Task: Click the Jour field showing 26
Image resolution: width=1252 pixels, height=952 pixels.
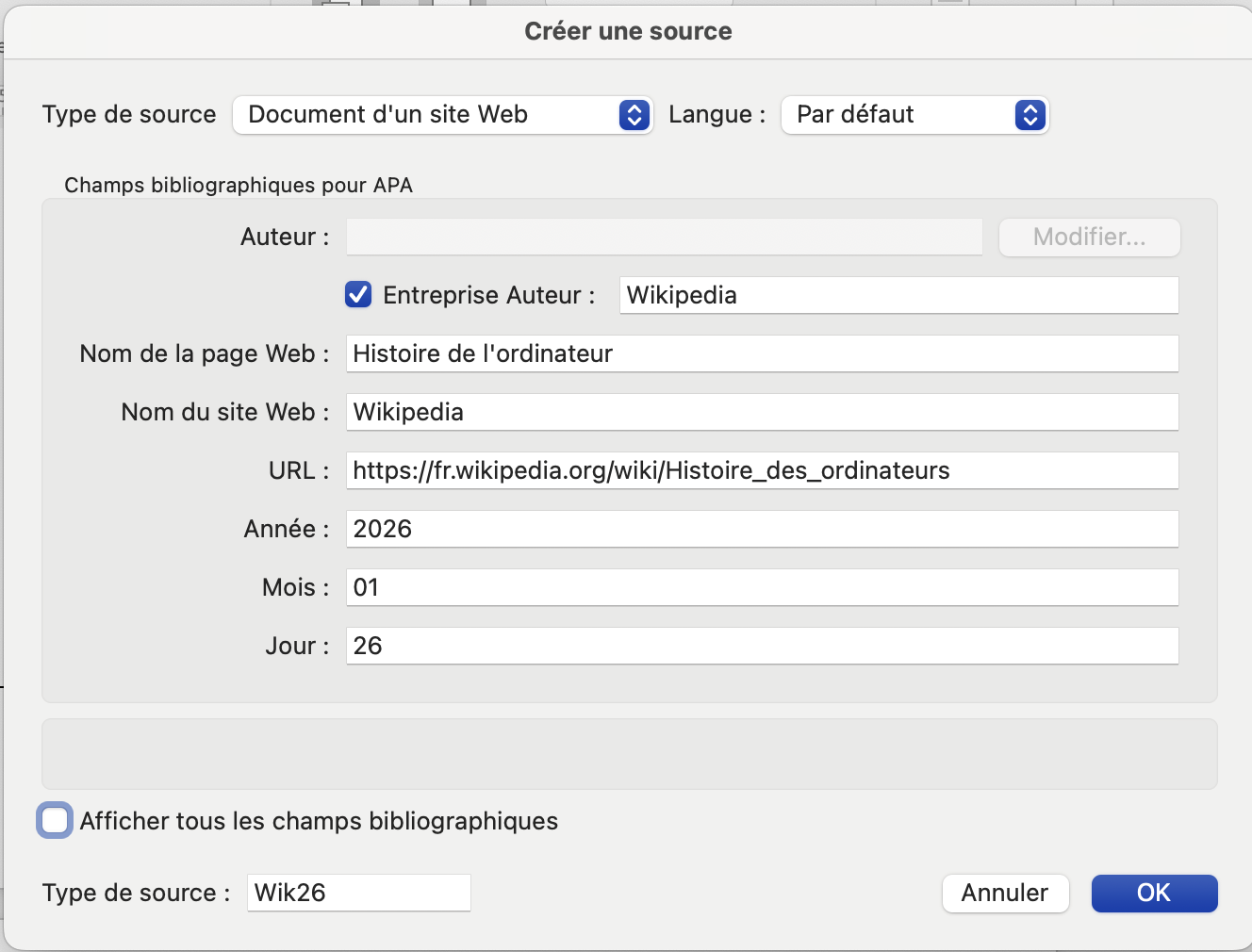Action: pos(762,646)
